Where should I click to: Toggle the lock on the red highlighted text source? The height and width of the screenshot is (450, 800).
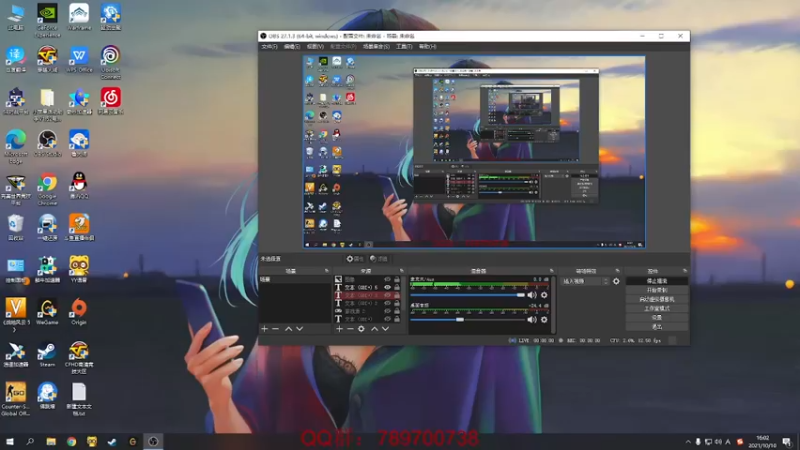pos(397,295)
